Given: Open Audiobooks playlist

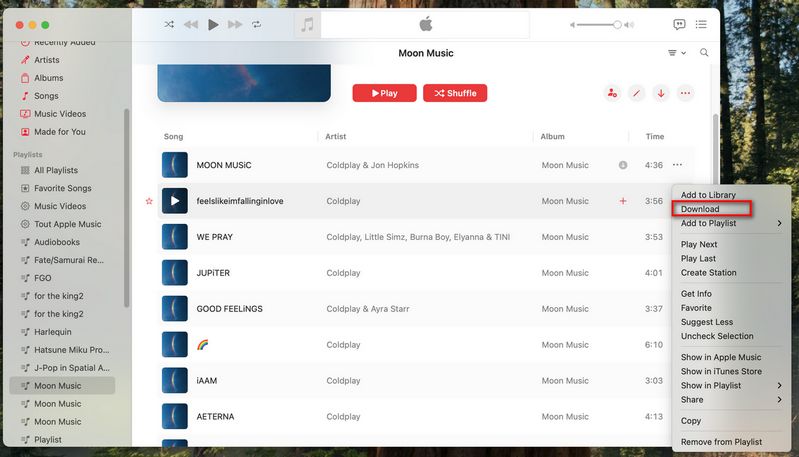Looking at the screenshot, I should point(57,242).
